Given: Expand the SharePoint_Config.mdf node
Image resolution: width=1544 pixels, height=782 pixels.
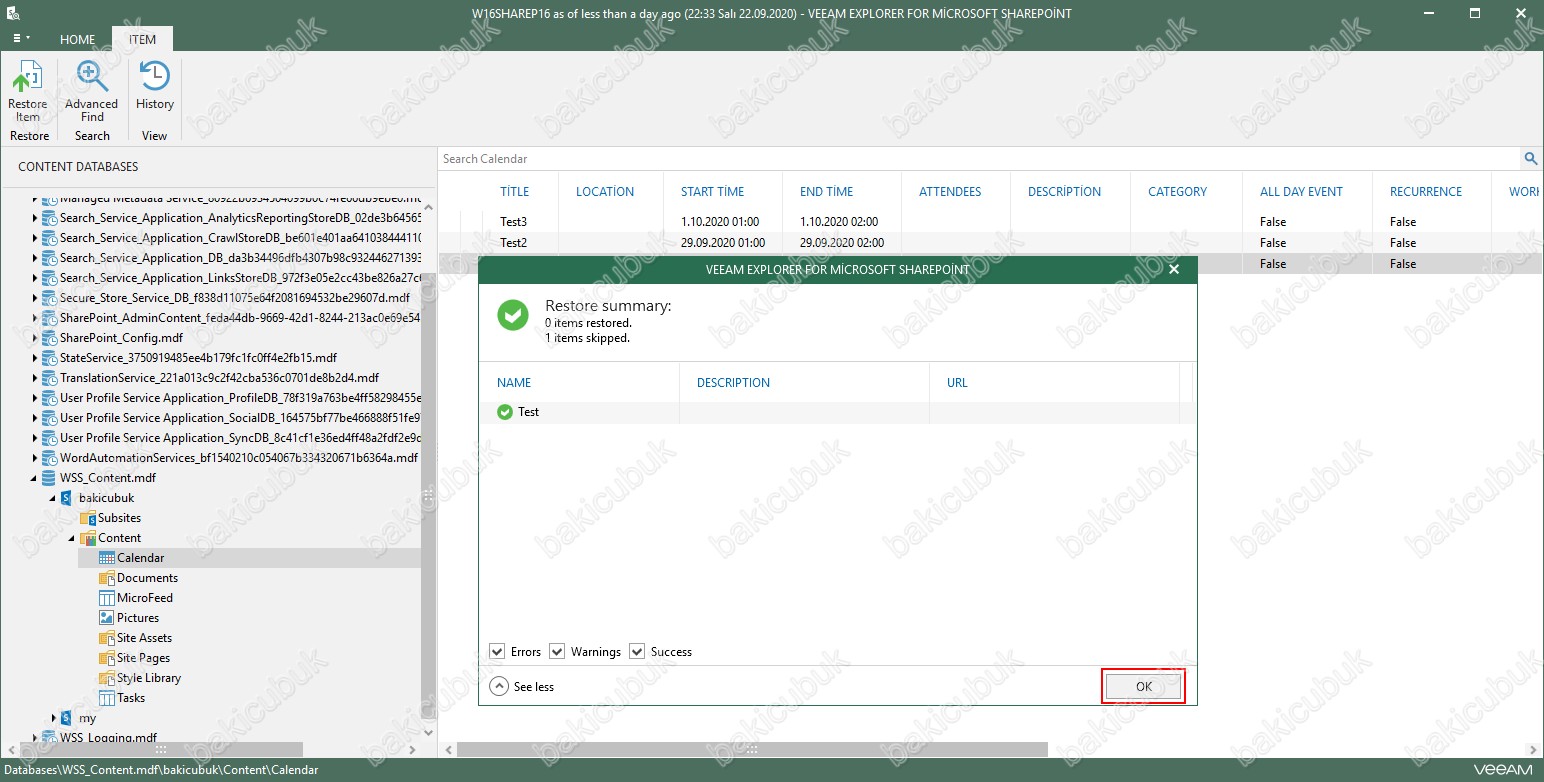Looking at the screenshot, I should (34, 338).
